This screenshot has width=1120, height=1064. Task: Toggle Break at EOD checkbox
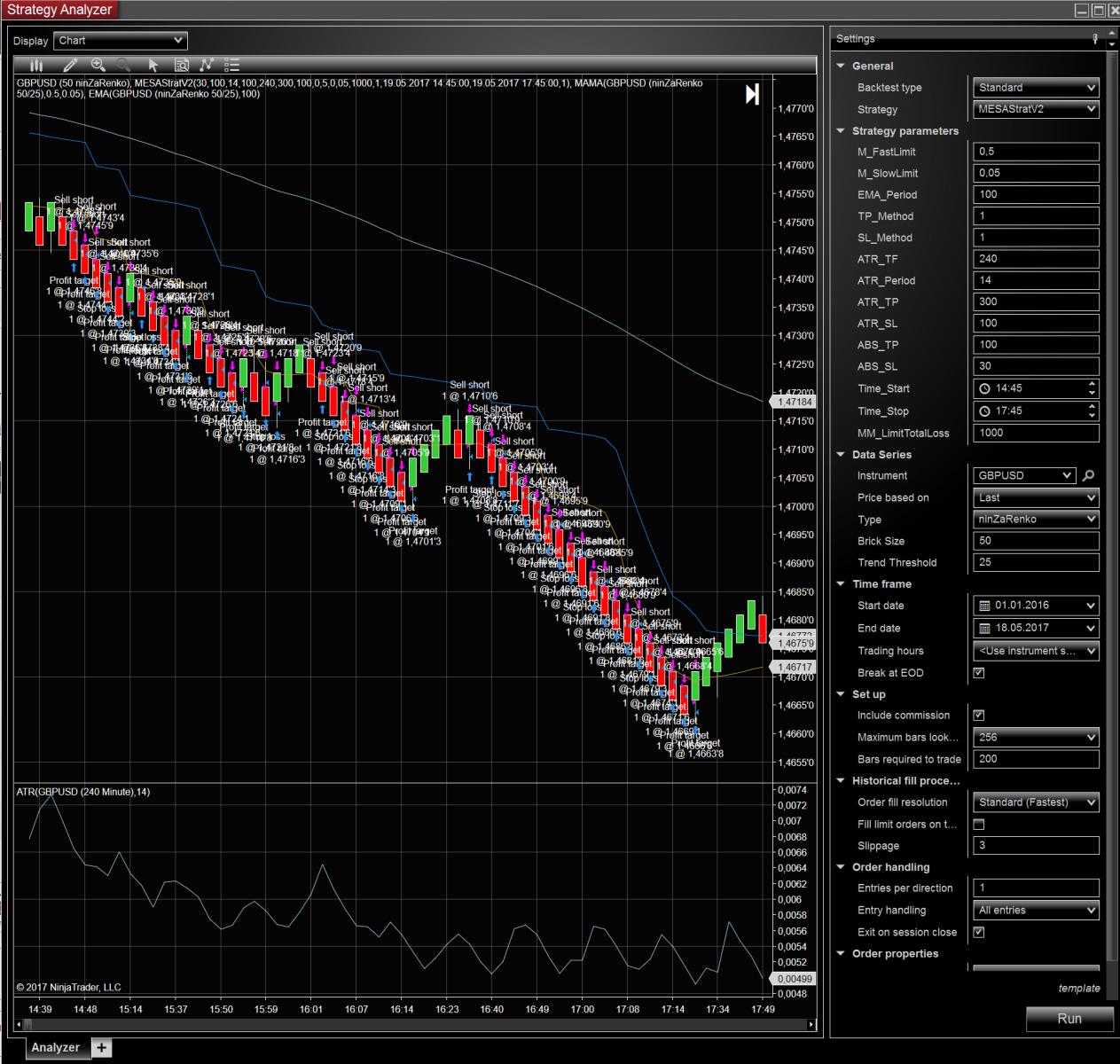(x=979, y=672)
